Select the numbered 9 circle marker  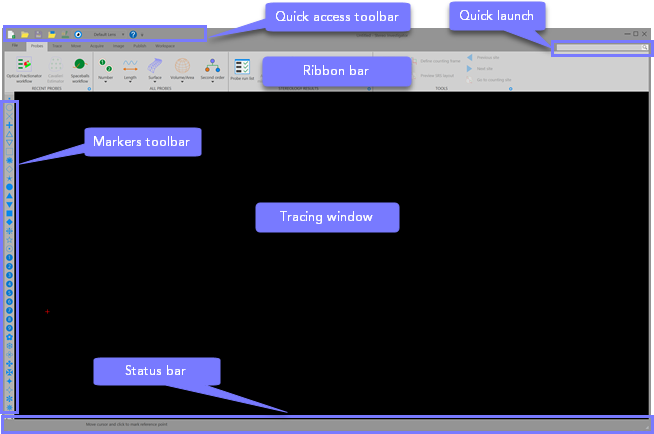pos(9,328)
